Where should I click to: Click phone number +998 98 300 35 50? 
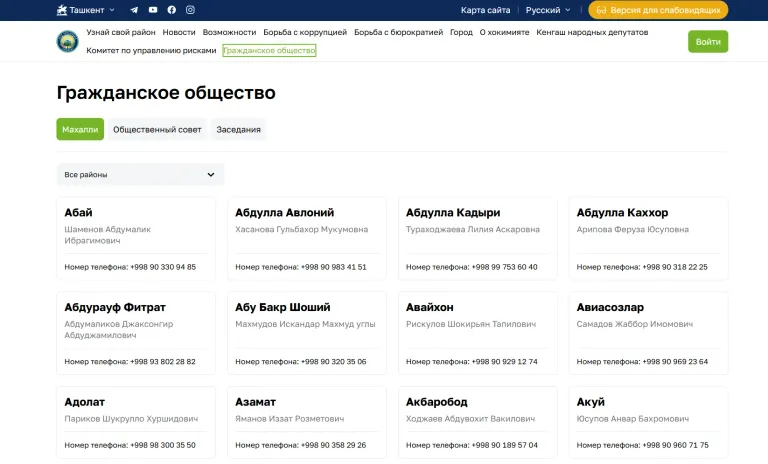163,445
